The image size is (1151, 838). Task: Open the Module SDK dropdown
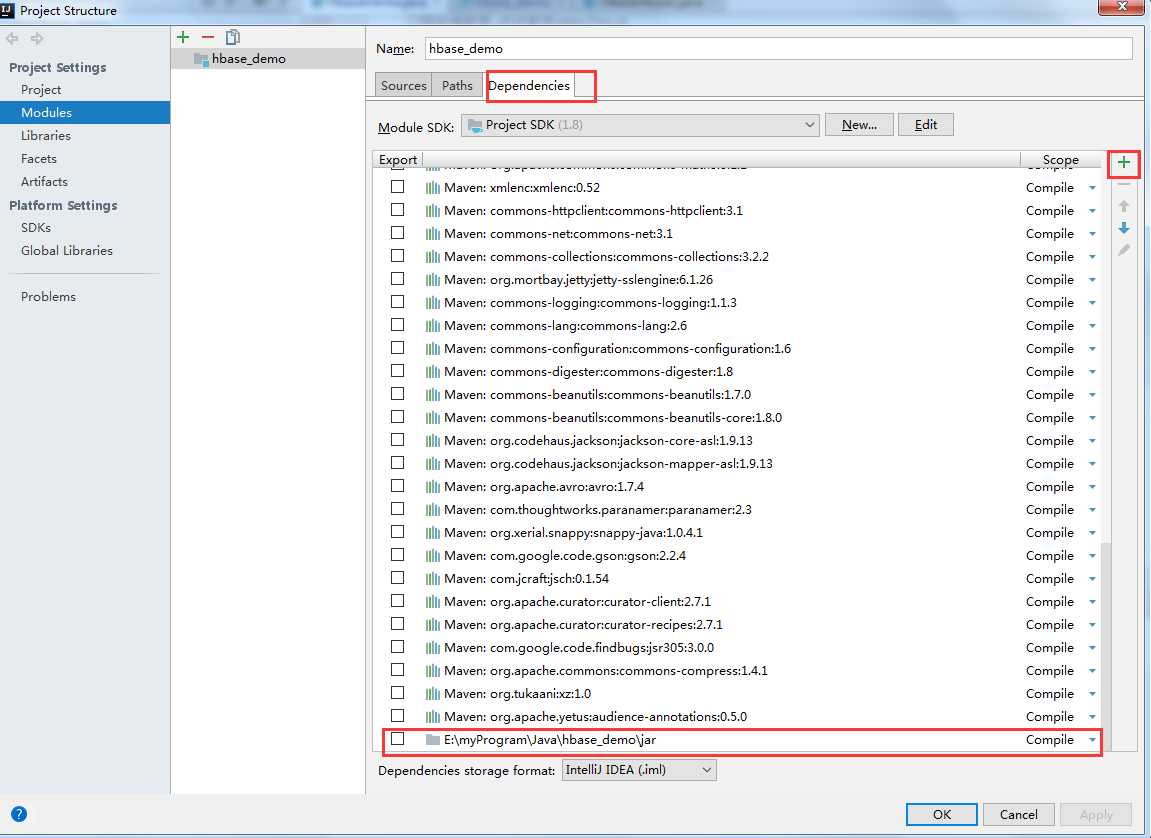click(x=640, y=125)
